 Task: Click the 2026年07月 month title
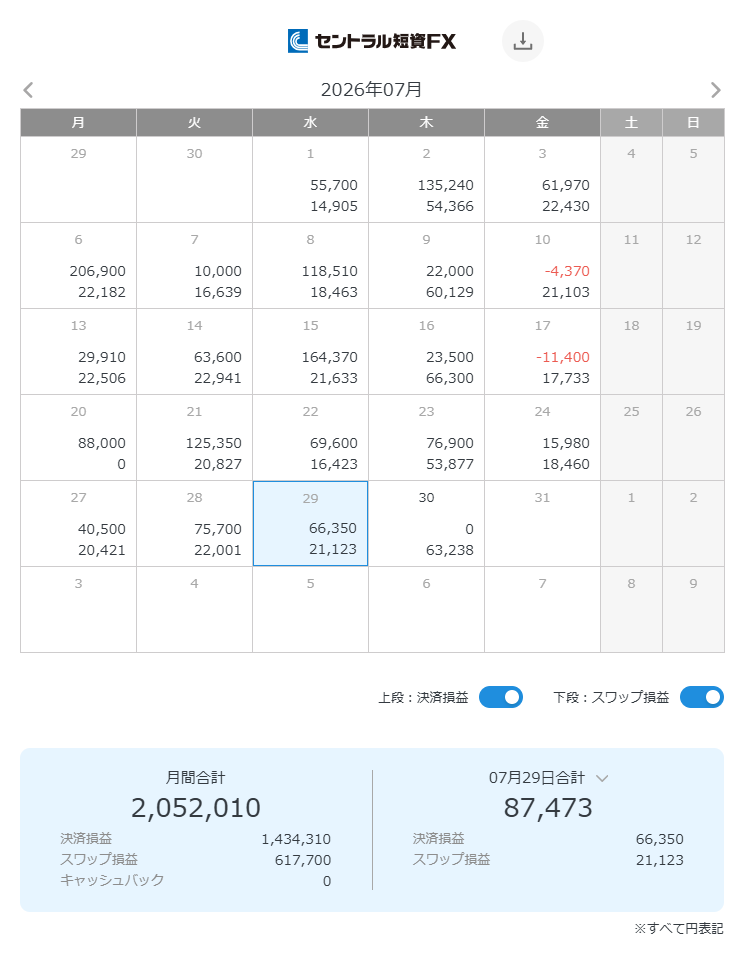(372, 90)
